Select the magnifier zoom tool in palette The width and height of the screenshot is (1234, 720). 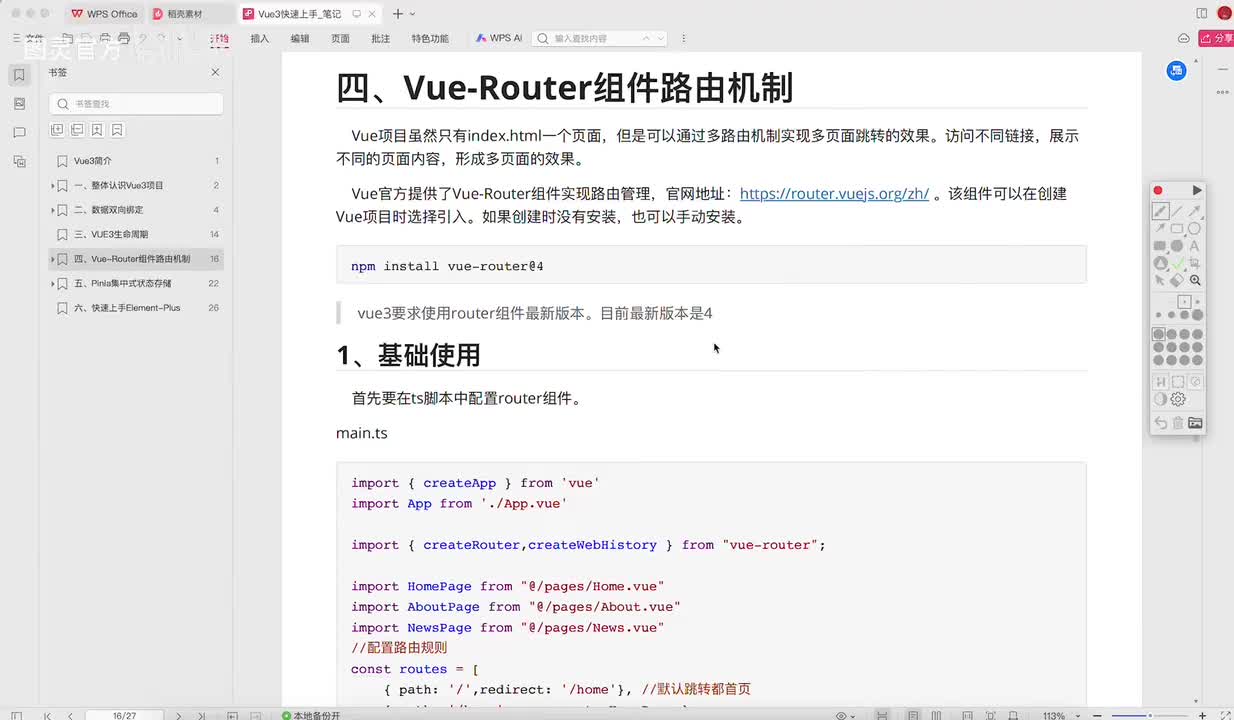pyautogui.click(x=1194, y=280)
